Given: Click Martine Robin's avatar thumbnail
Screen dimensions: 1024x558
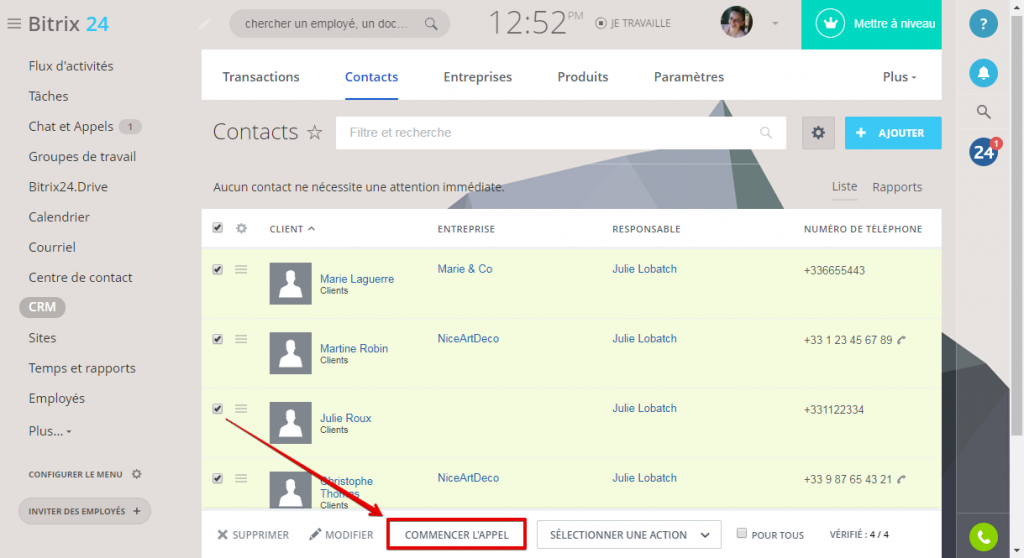Looking at the screenshot, I should (x=291, y=353).
